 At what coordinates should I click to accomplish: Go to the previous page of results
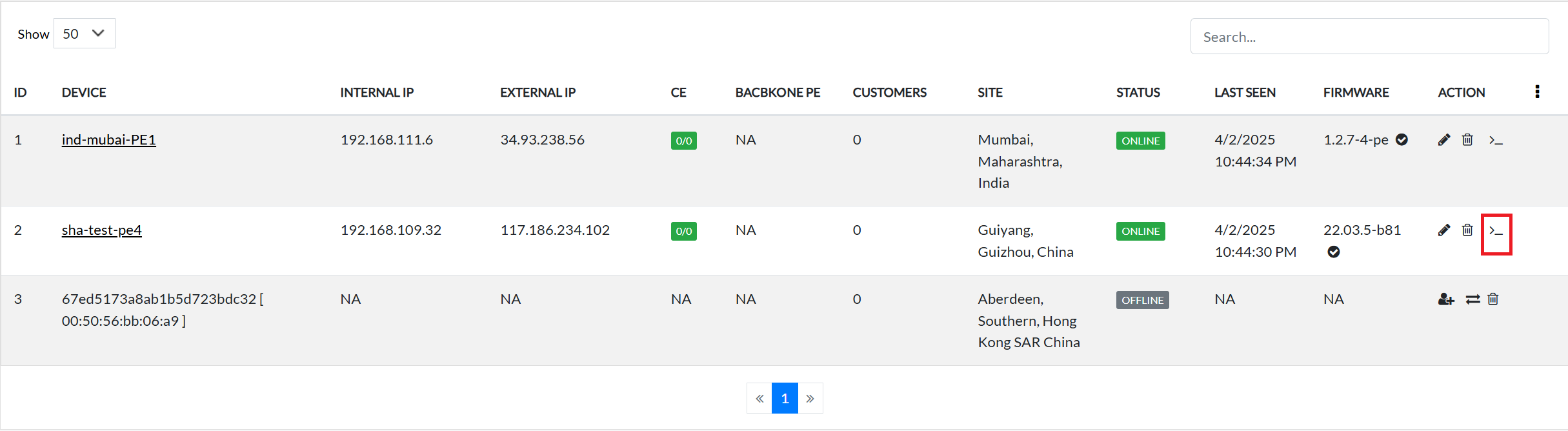759,398
